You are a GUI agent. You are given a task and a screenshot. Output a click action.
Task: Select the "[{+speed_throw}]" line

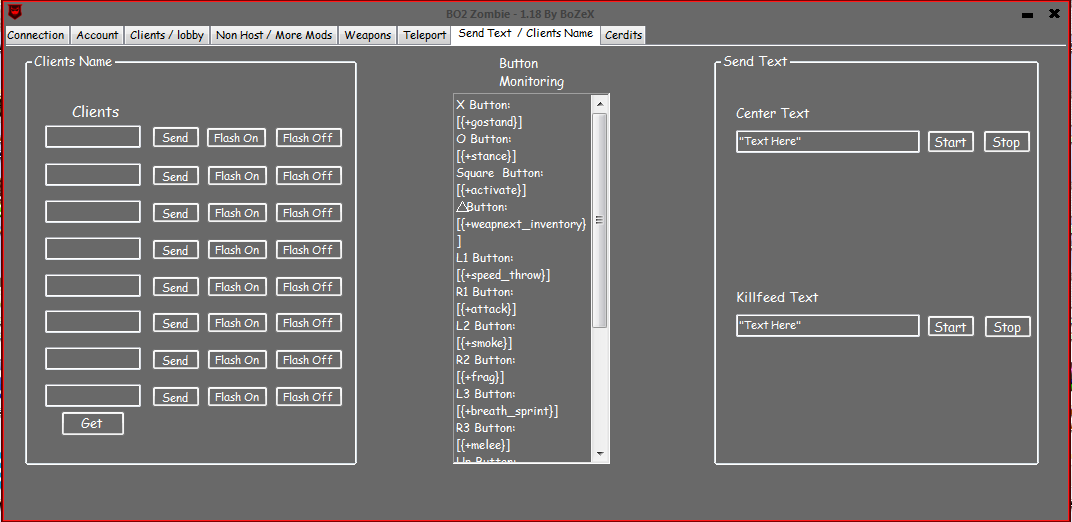click(503, 275)
